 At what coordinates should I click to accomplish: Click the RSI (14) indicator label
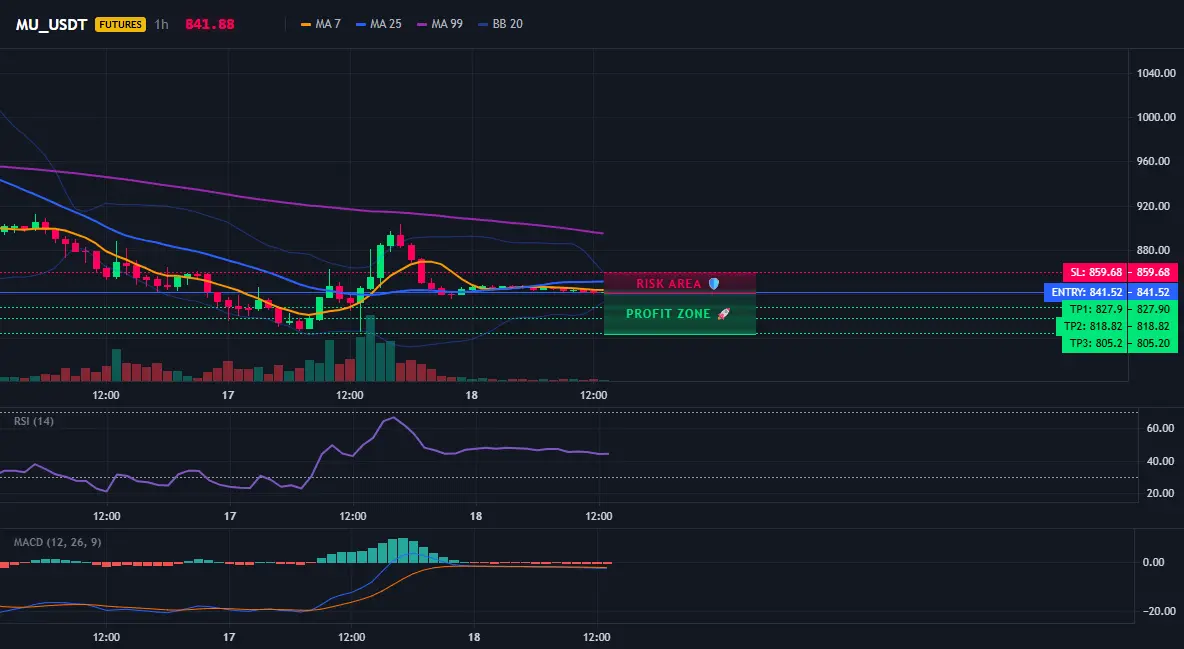(34, 421)
